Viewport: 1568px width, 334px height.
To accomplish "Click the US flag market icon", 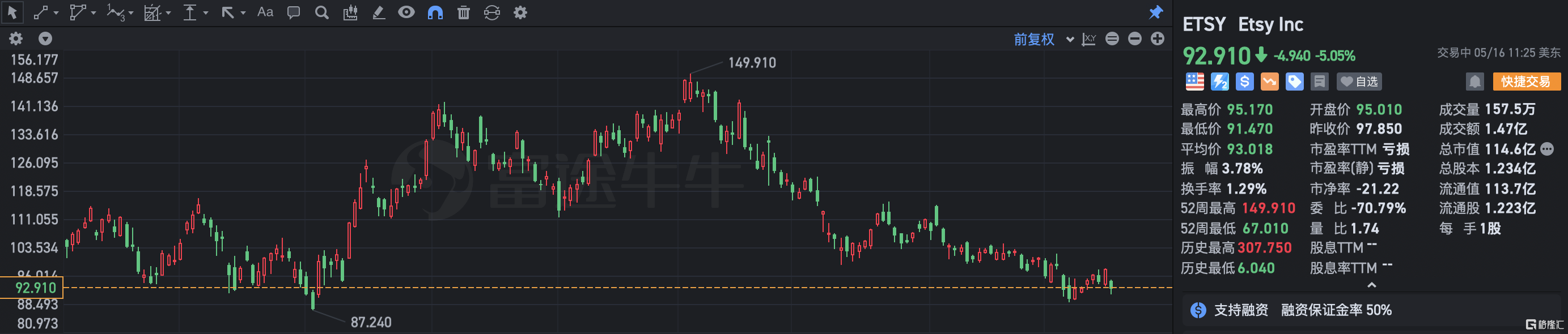I will [1195, 81].
